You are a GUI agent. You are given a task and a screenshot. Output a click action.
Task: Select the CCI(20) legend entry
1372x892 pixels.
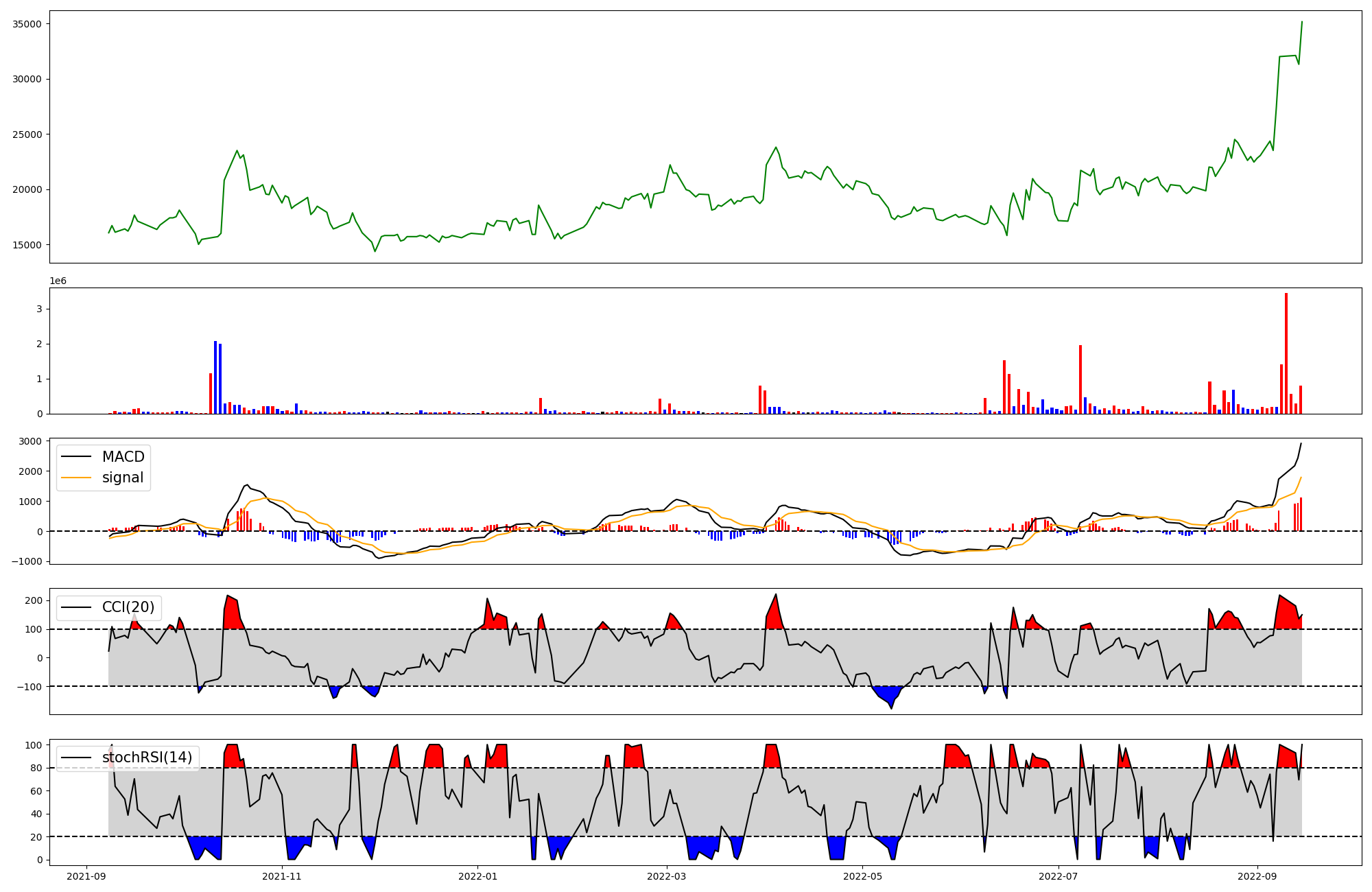pyautogui.click(x=128, y=607)
